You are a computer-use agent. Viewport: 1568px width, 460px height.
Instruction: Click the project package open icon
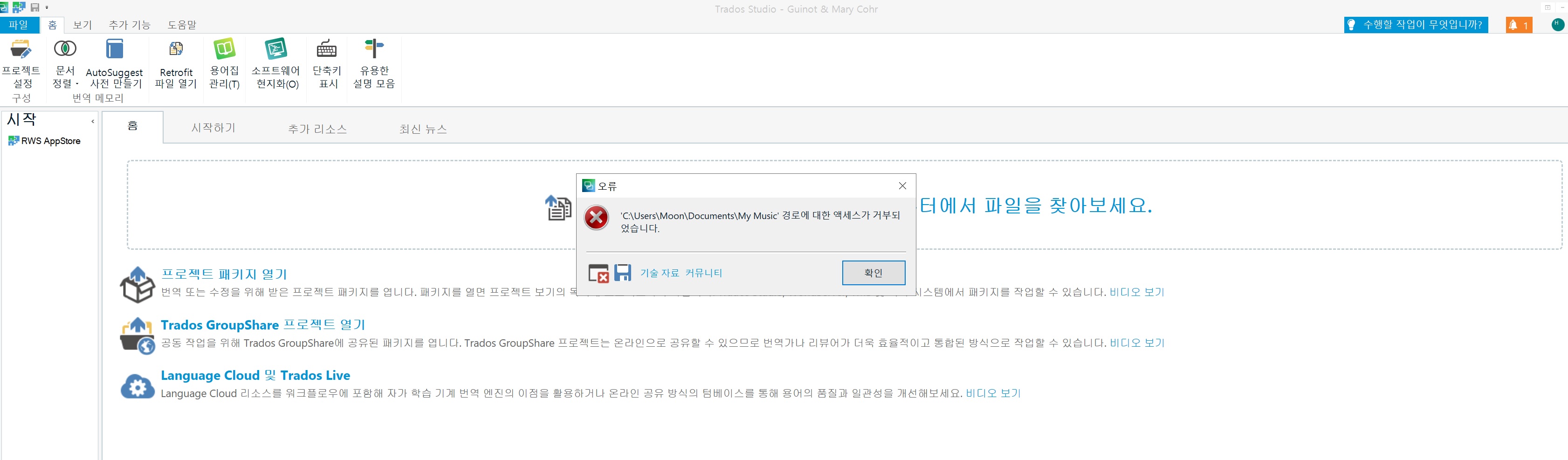(x=138, y=284)
